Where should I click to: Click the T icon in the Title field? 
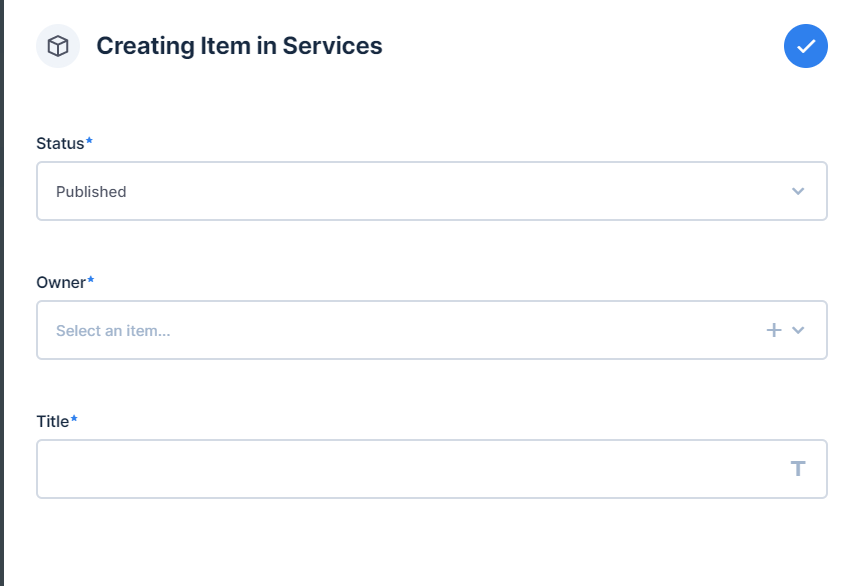pos(798,468)
